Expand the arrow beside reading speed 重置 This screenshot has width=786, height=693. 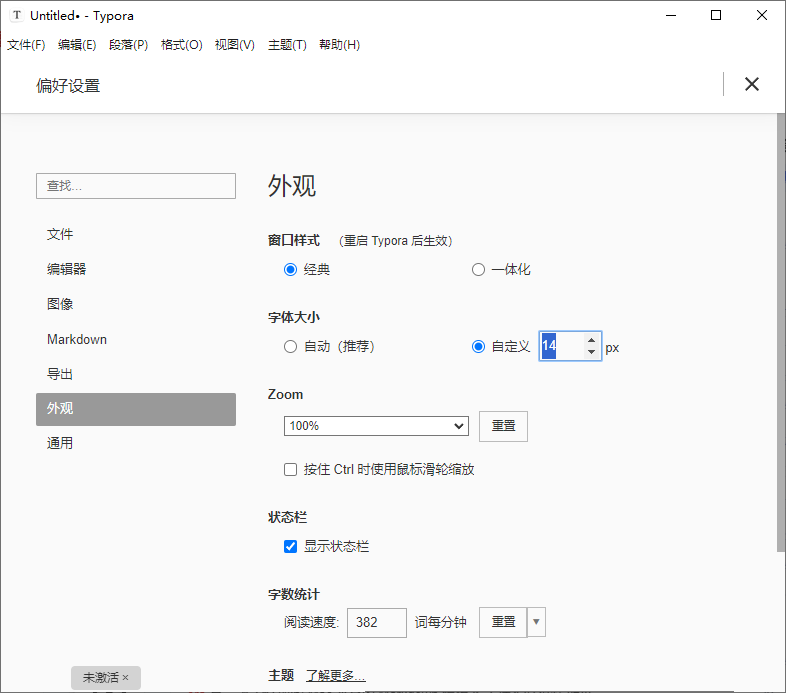click(536, 622)
